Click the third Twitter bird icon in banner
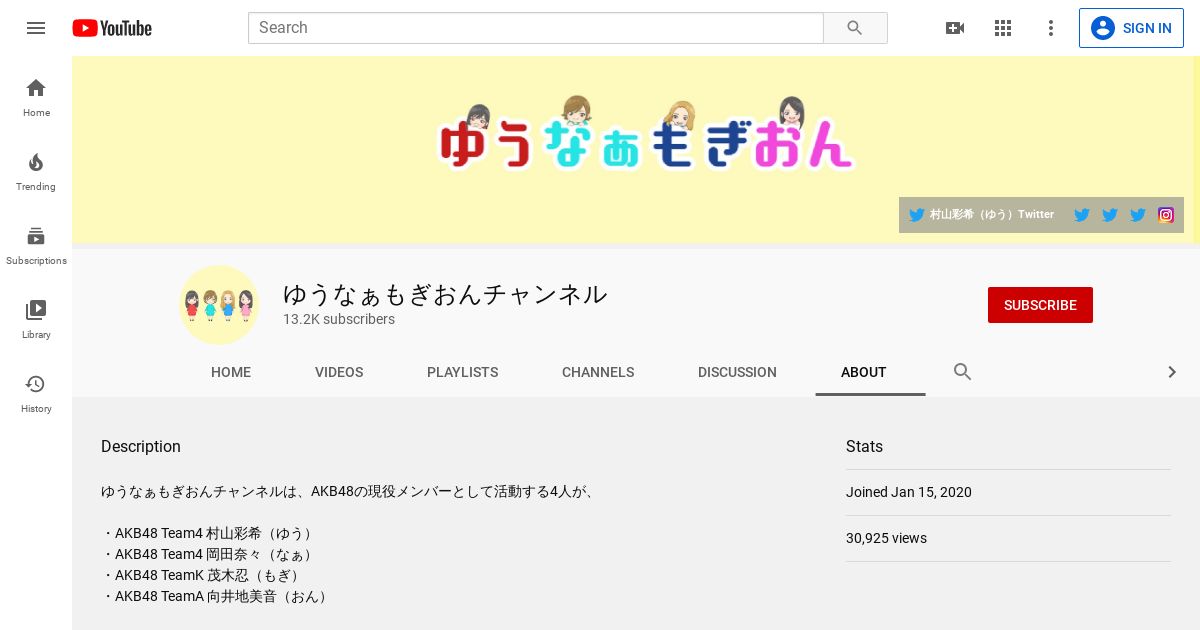 coord(1110,215)
